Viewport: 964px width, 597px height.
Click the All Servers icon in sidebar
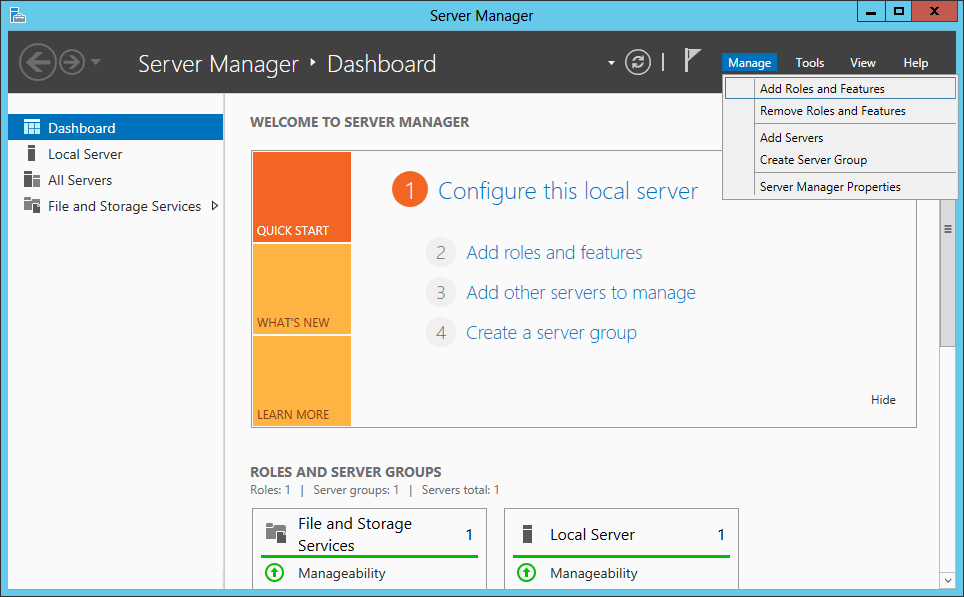coord(32,180)
